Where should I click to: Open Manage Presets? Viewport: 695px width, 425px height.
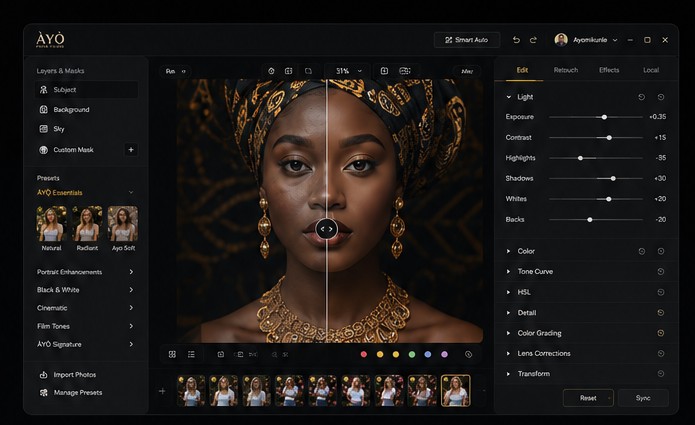pos(71,393)
